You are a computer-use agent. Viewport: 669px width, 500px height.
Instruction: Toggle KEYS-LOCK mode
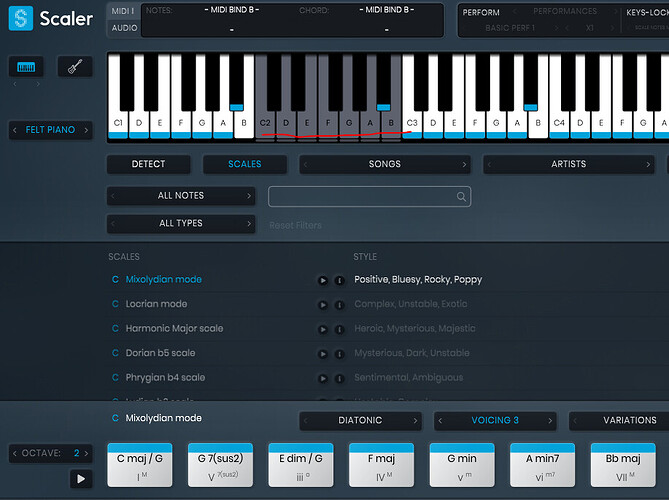647,12
